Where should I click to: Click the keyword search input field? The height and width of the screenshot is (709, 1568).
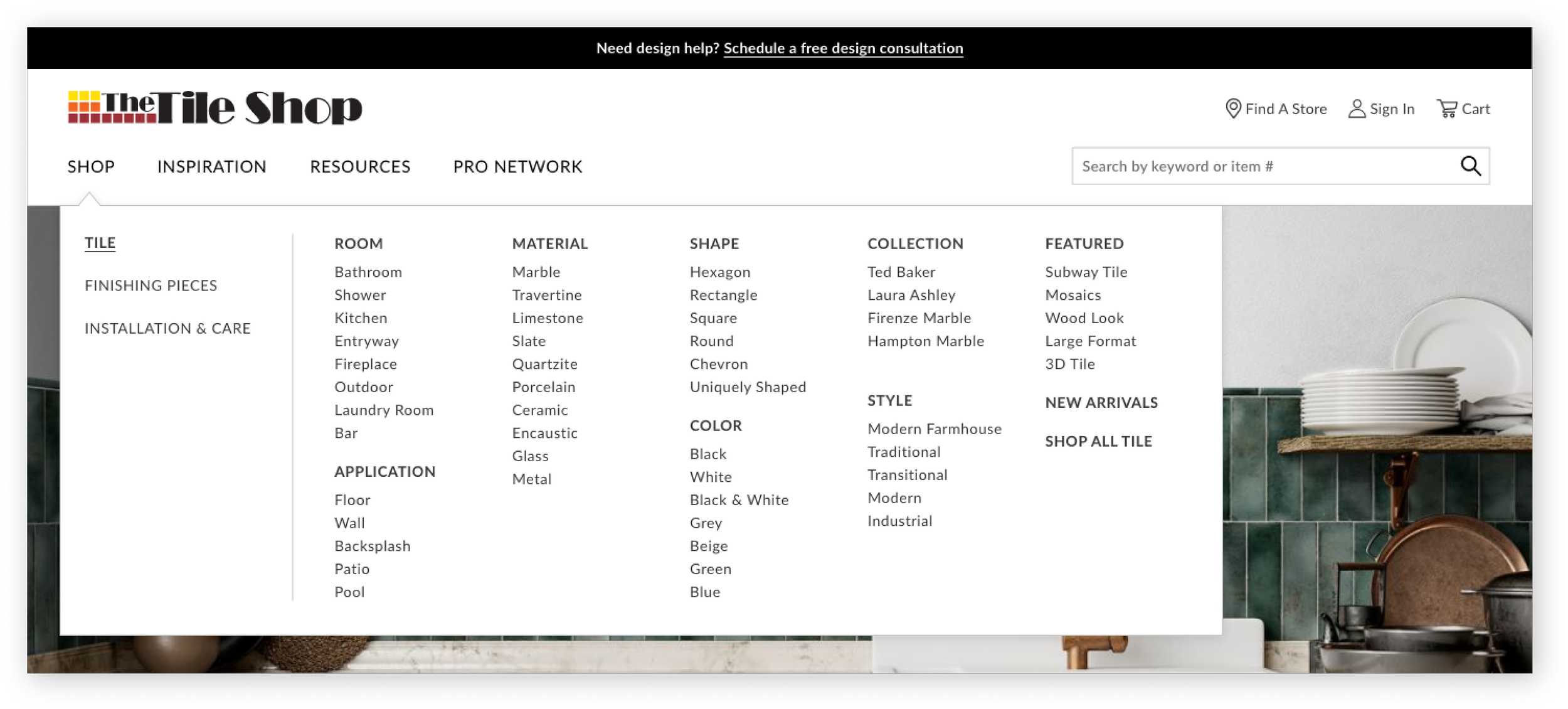pyautogui.click(x=1261, y=166)
